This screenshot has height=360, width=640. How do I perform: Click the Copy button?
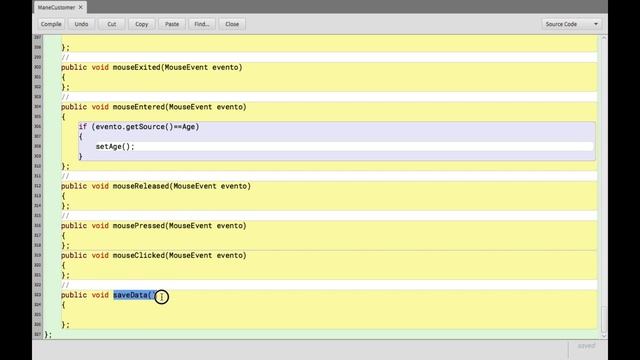(142, 24)
